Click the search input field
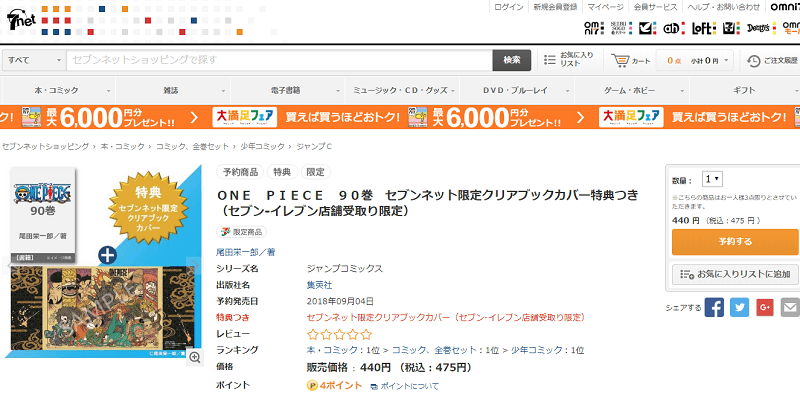Viewport: 800px width, 393px height. tap(279, 60)
